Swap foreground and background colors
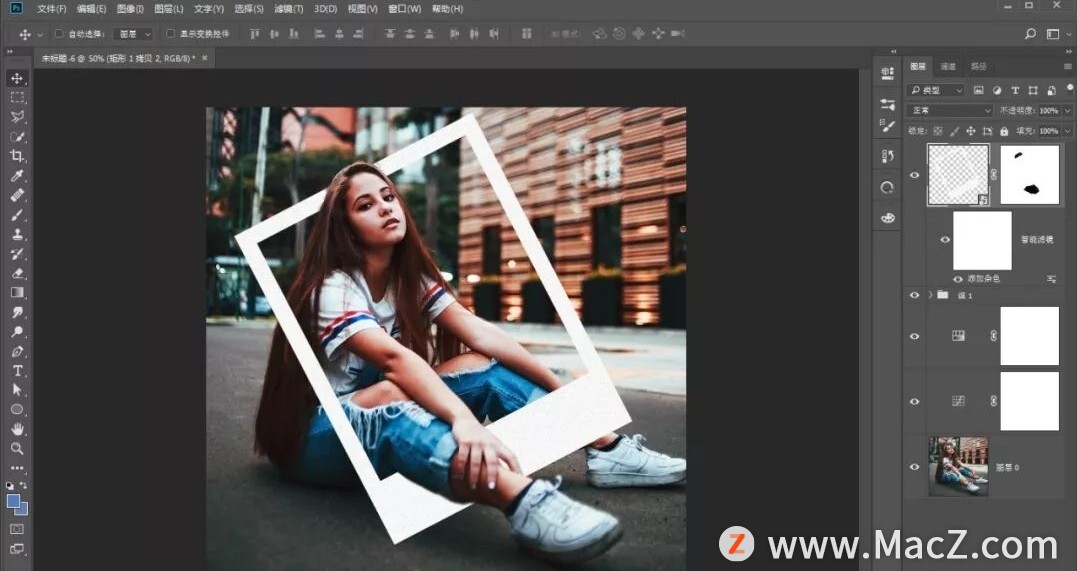Viewport: 1077px width, 571px height. pyautogui.click(x=24, y=486)
